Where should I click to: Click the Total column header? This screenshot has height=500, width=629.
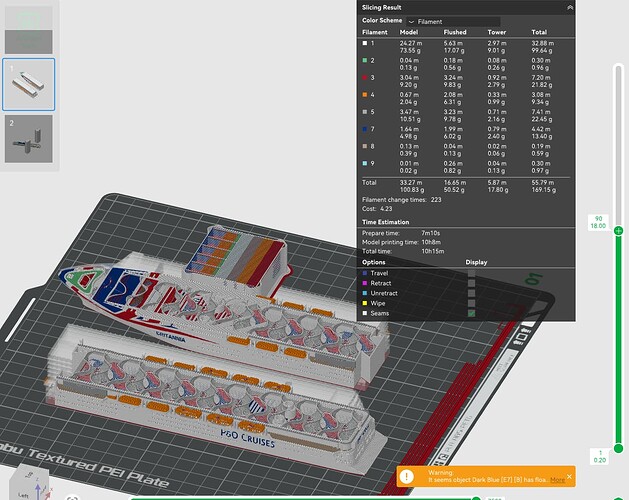tap(539, 32)
